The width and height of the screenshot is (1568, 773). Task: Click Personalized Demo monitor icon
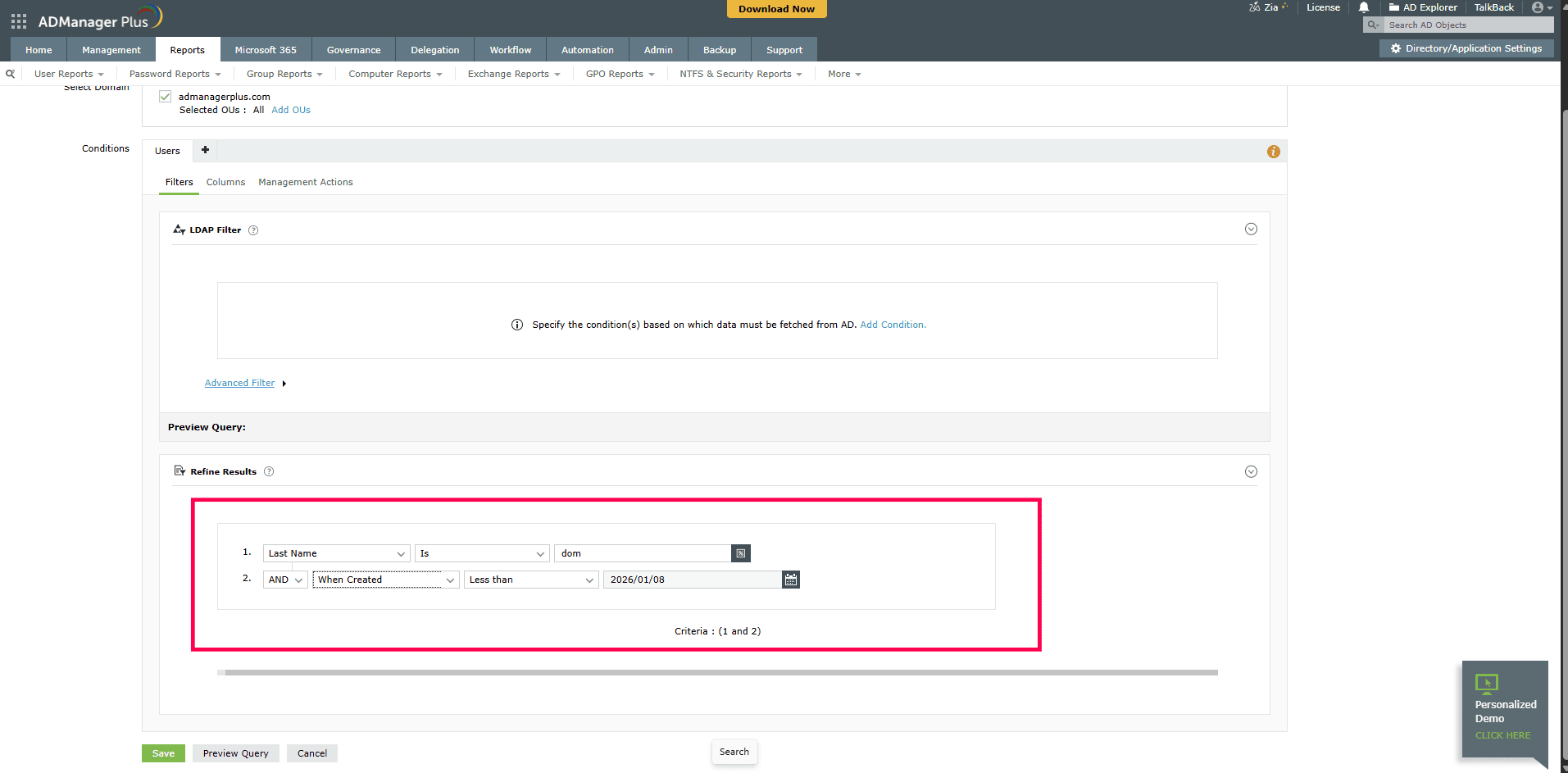tap(1486, 684)
